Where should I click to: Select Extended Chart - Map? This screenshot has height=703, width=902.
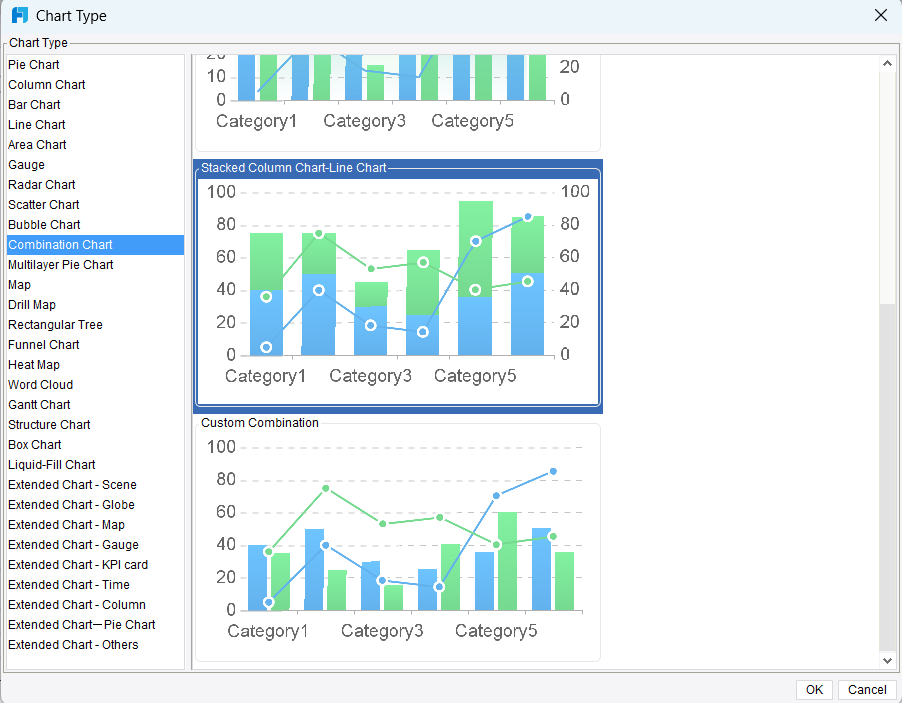tap(95, 525)
